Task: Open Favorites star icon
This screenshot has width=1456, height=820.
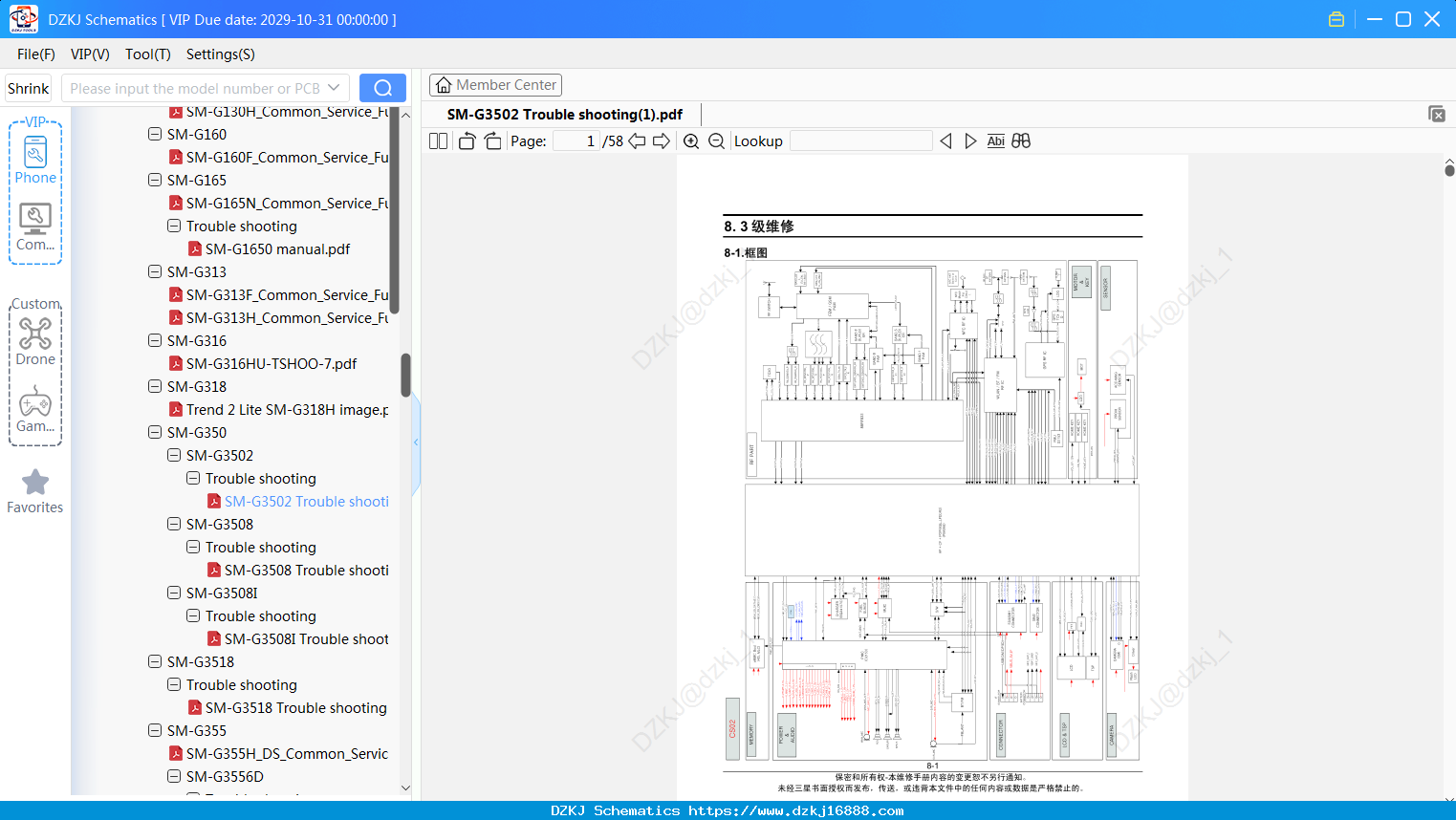Action: coord(35,491)
